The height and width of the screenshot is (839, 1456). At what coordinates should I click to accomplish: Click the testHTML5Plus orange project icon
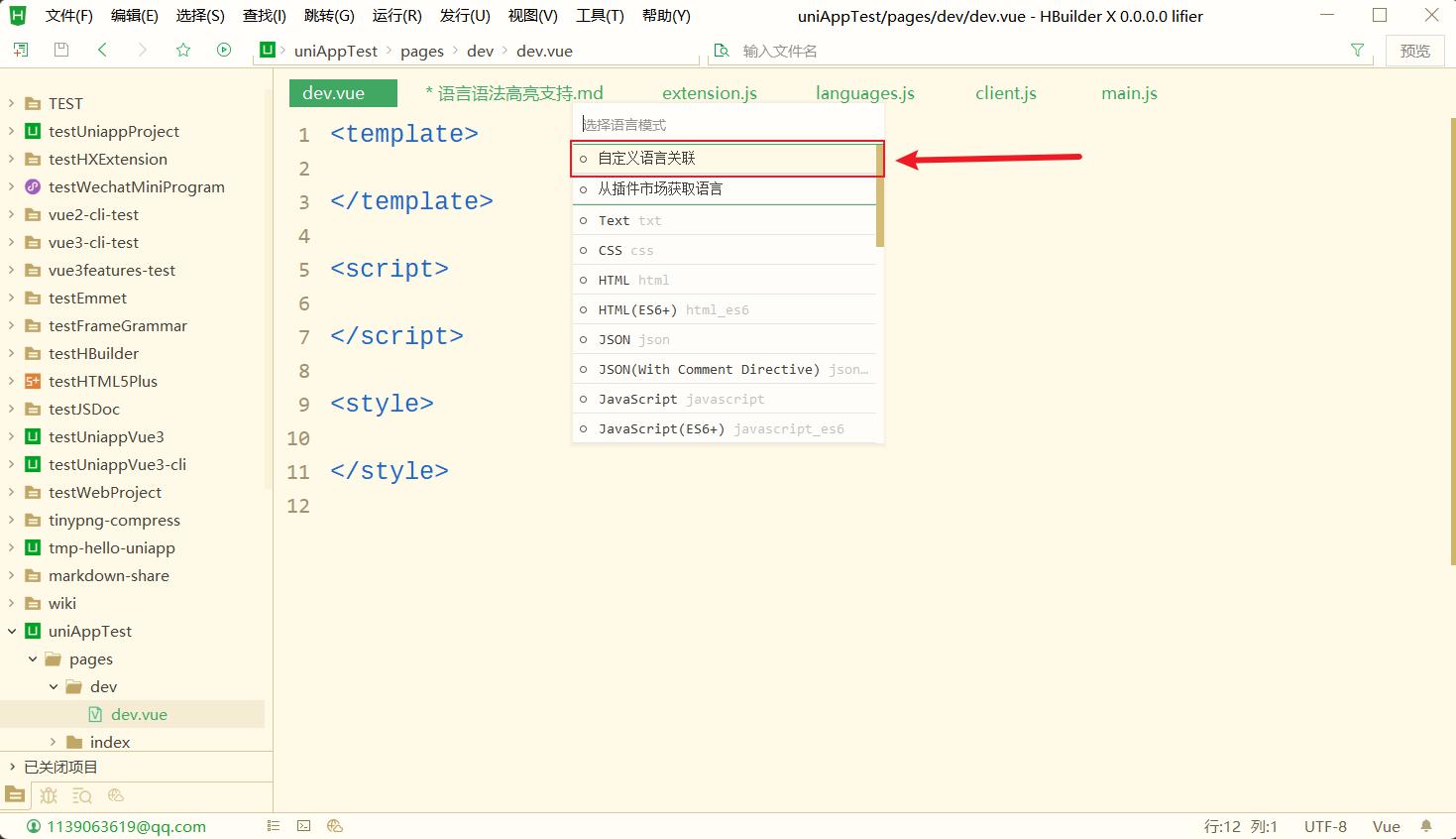point(33,381)
